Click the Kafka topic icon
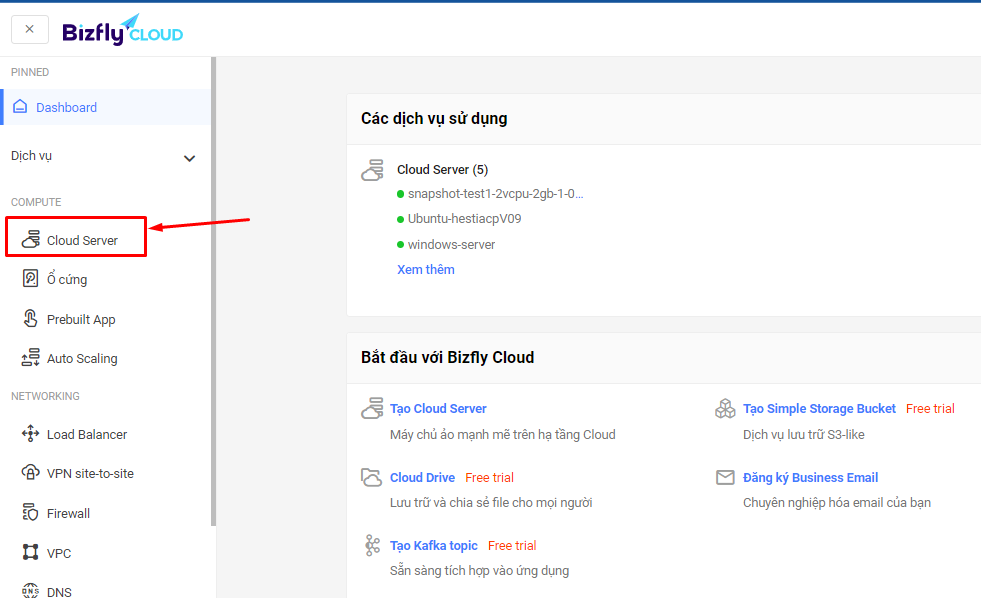 tap(372, 545)
